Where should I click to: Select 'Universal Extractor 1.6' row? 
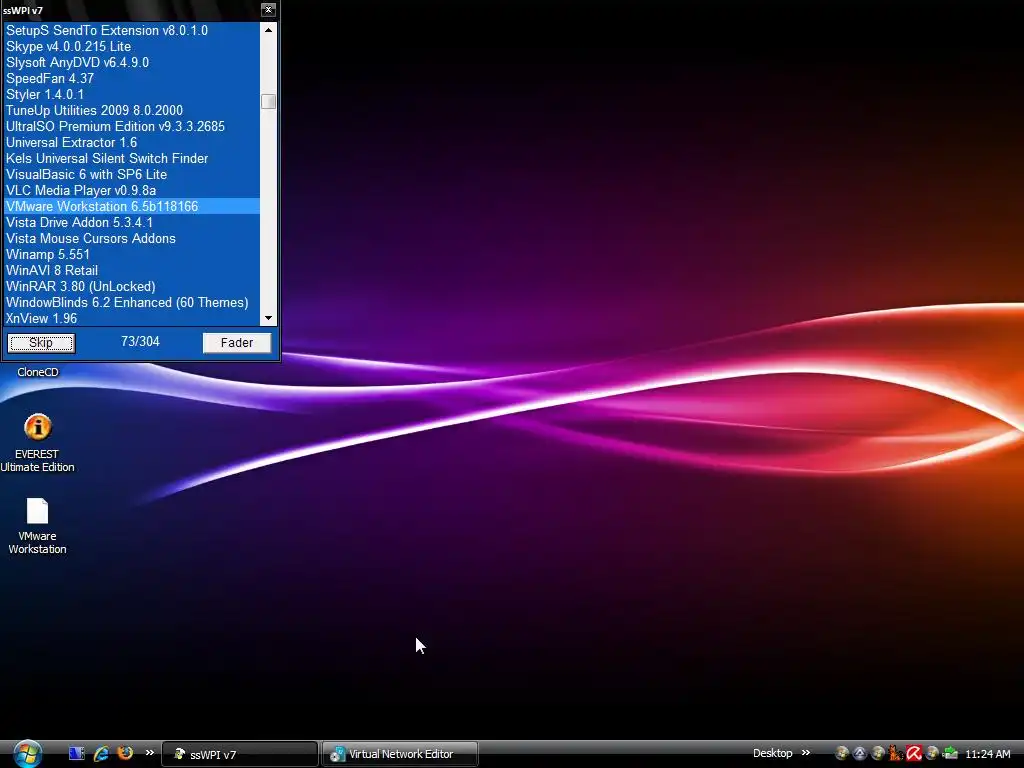132,142
